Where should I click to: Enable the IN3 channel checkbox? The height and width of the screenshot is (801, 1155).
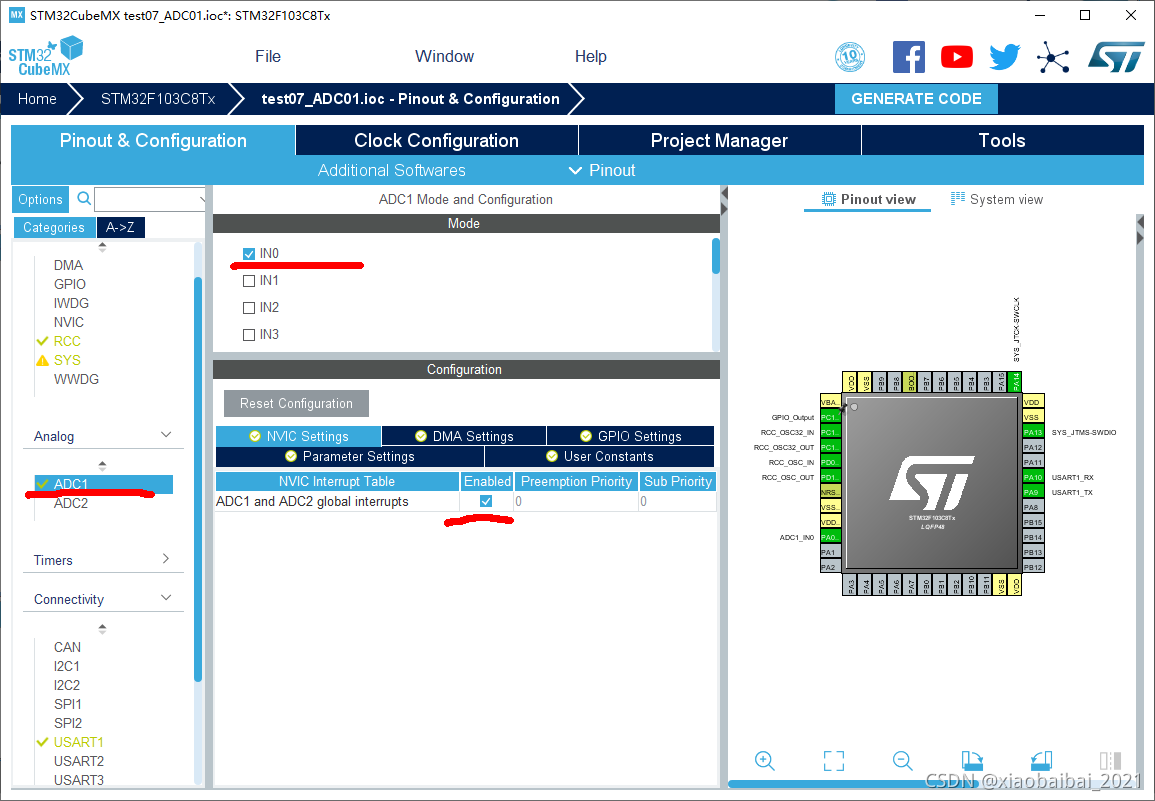click(x=249, y=335)
